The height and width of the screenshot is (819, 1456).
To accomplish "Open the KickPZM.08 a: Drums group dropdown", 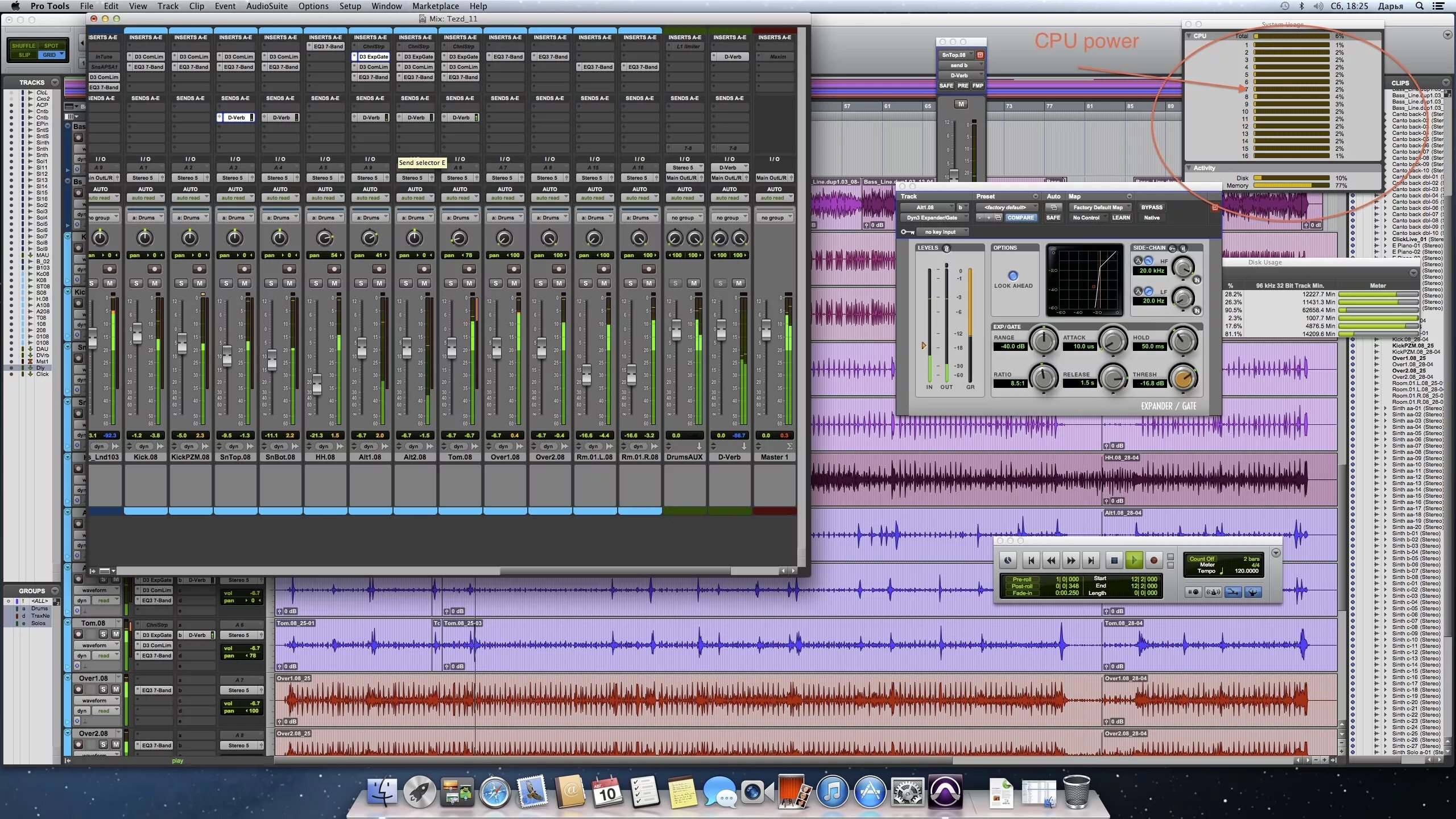I will coord(190,218).
